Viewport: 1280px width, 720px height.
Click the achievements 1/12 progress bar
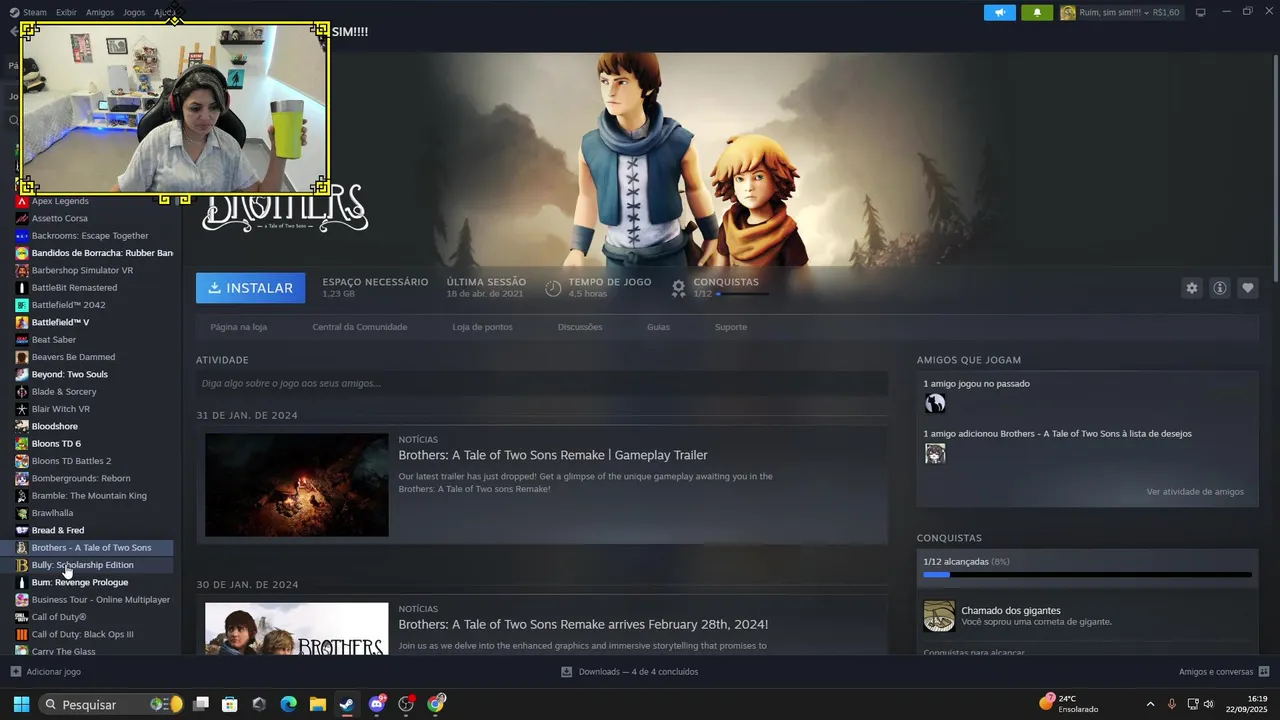[x=1087, y=575]
